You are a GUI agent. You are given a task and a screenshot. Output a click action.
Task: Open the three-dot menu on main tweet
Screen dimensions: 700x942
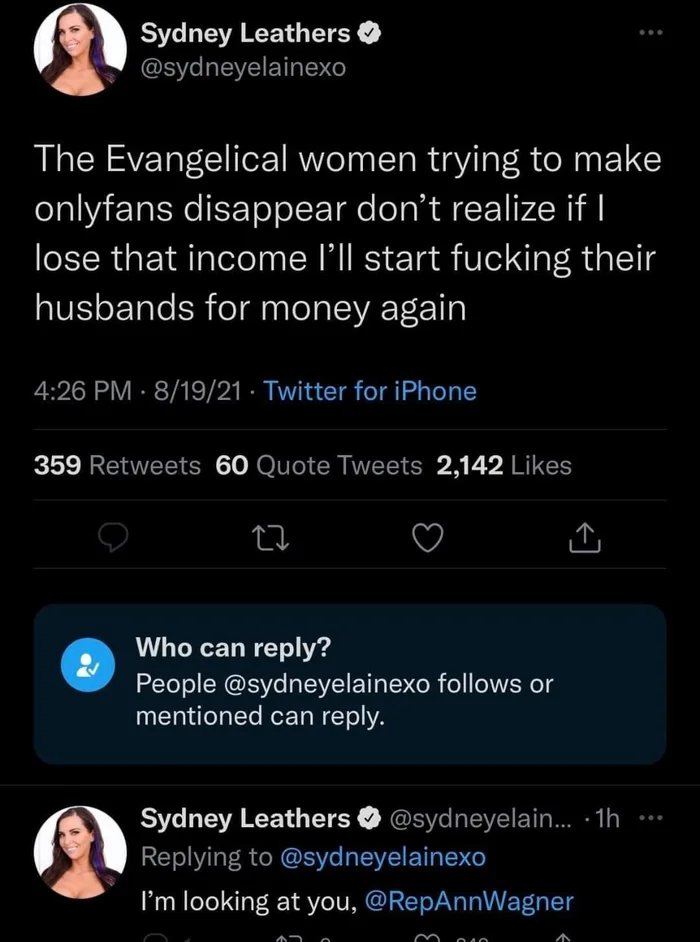pos(653,32)
